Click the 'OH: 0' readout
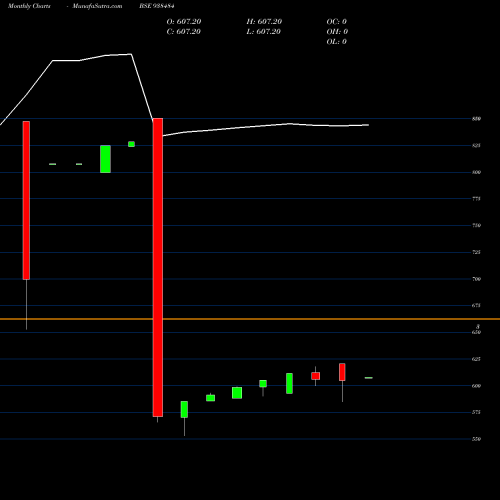Viewport: 500px width, 500px height. point(337,32)
